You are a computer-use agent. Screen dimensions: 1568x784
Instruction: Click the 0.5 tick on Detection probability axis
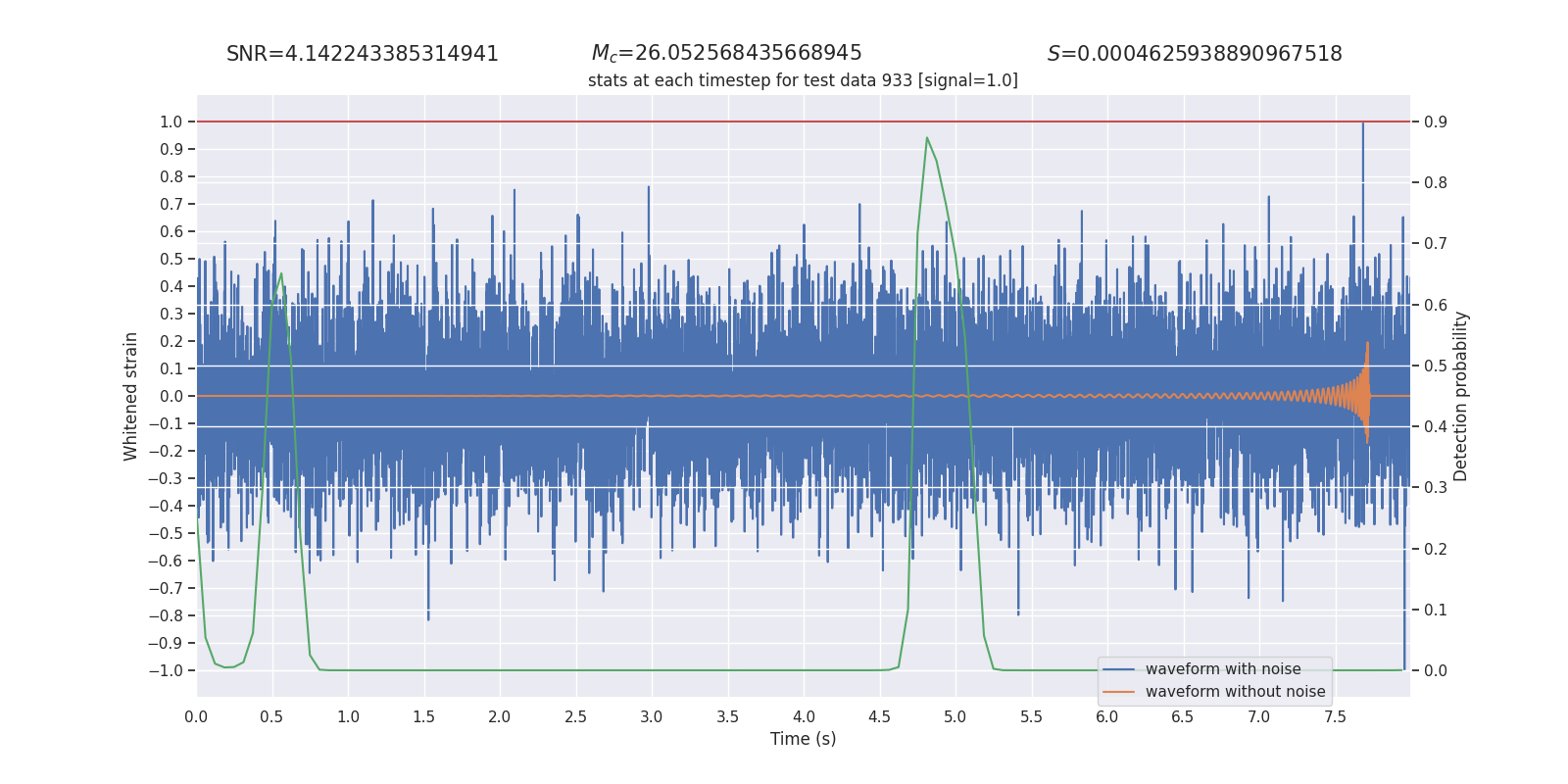[x=1436, y=366]
